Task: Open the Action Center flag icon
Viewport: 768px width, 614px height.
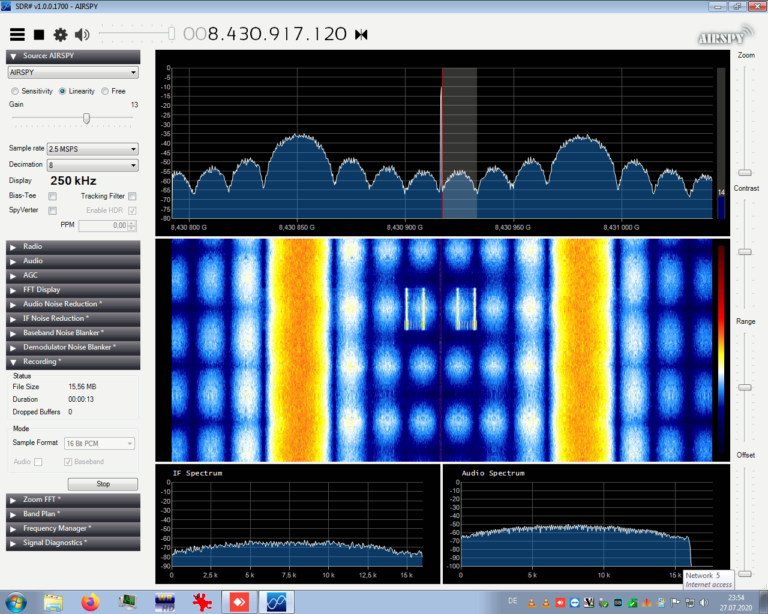Action: click(675, 603)
